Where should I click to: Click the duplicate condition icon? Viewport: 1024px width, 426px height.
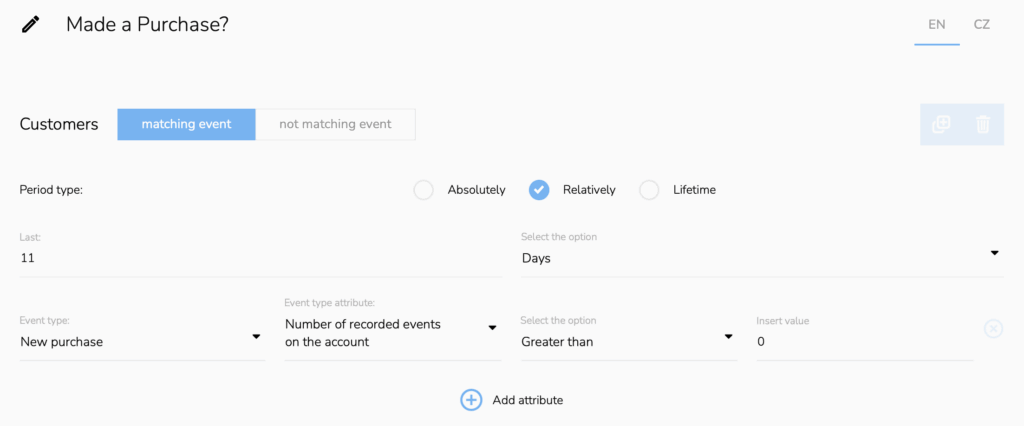[941, 124]
